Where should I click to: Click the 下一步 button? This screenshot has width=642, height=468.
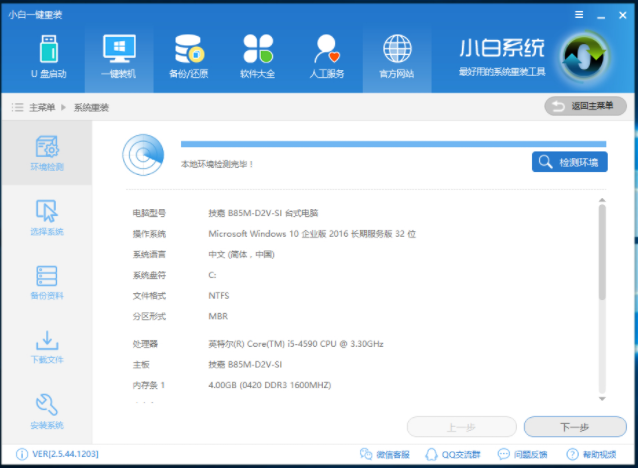[x=575, y=427]
